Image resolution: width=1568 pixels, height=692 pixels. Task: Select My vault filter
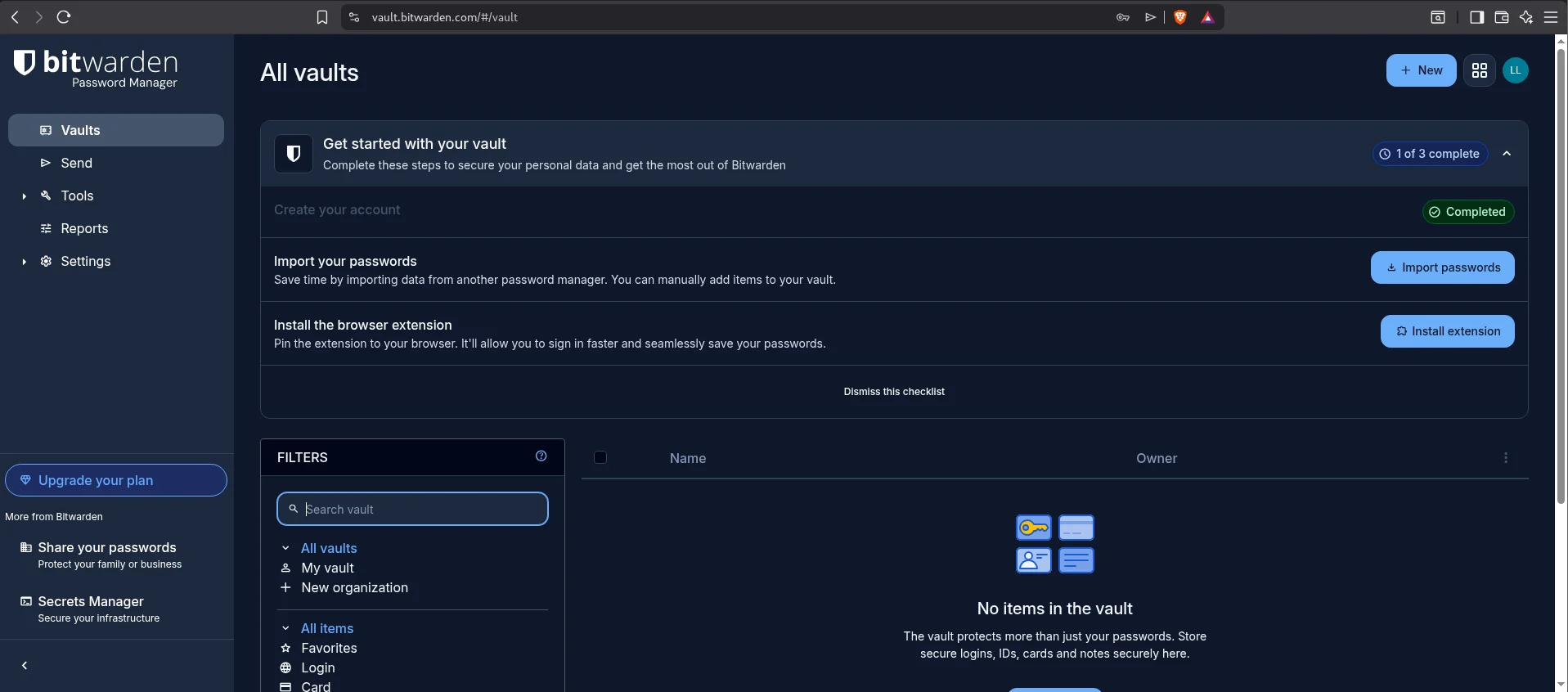coord(327,568)
